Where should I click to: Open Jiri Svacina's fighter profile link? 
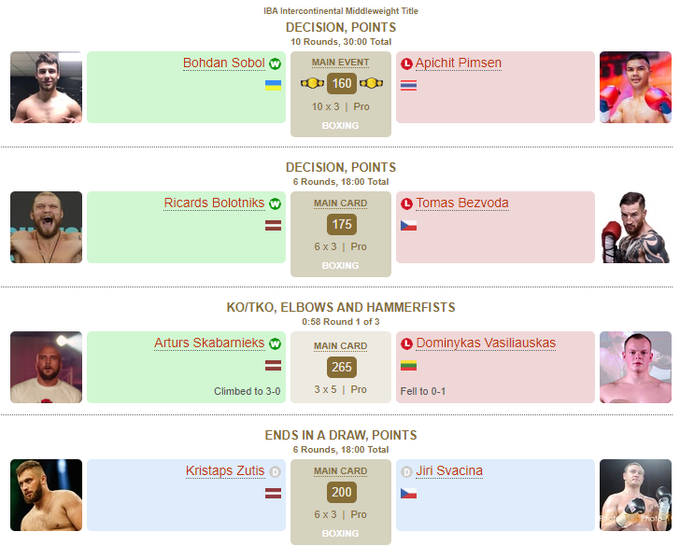point(449,471)
